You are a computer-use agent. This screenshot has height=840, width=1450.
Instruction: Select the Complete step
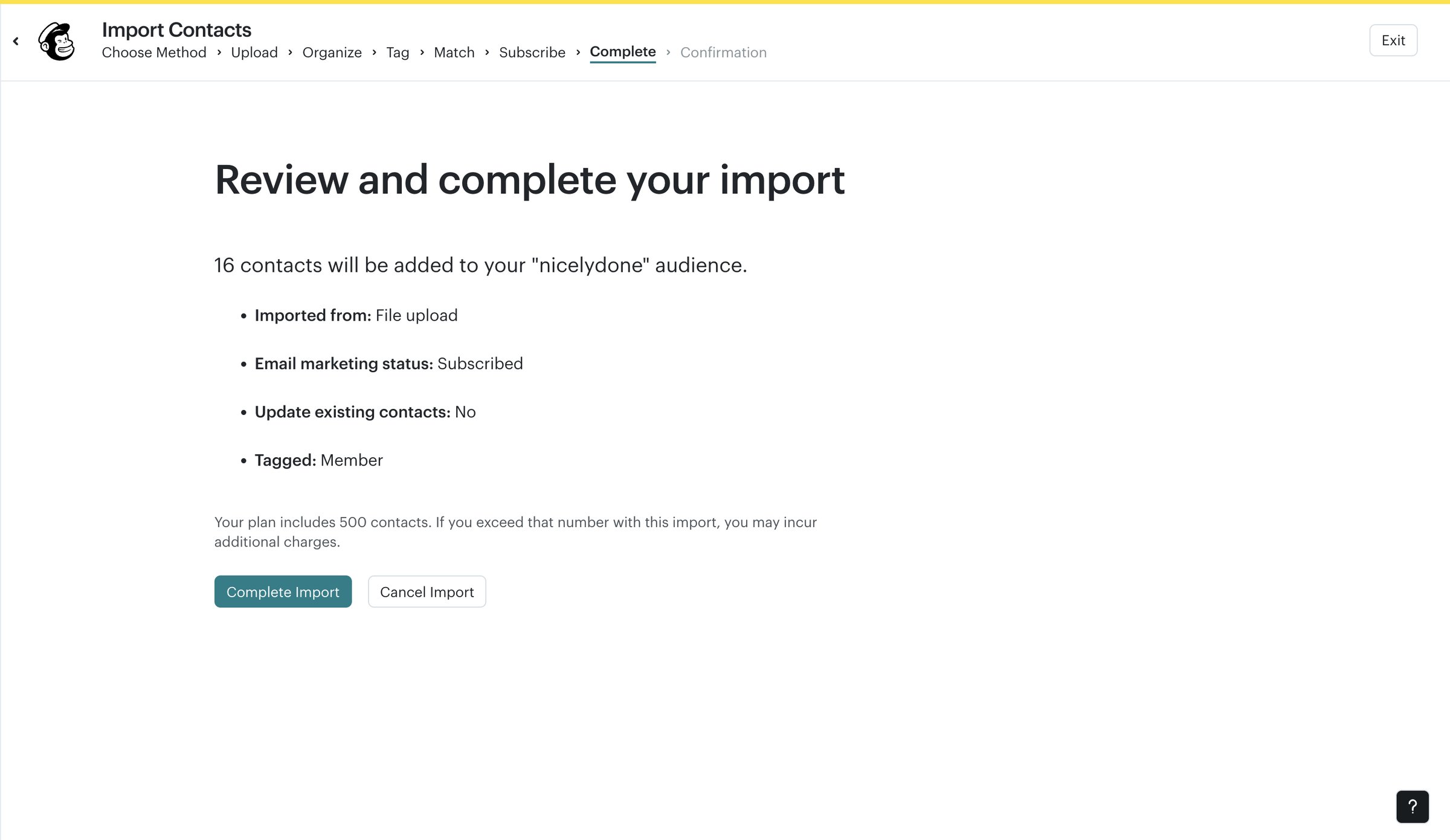tap(623, 52)
